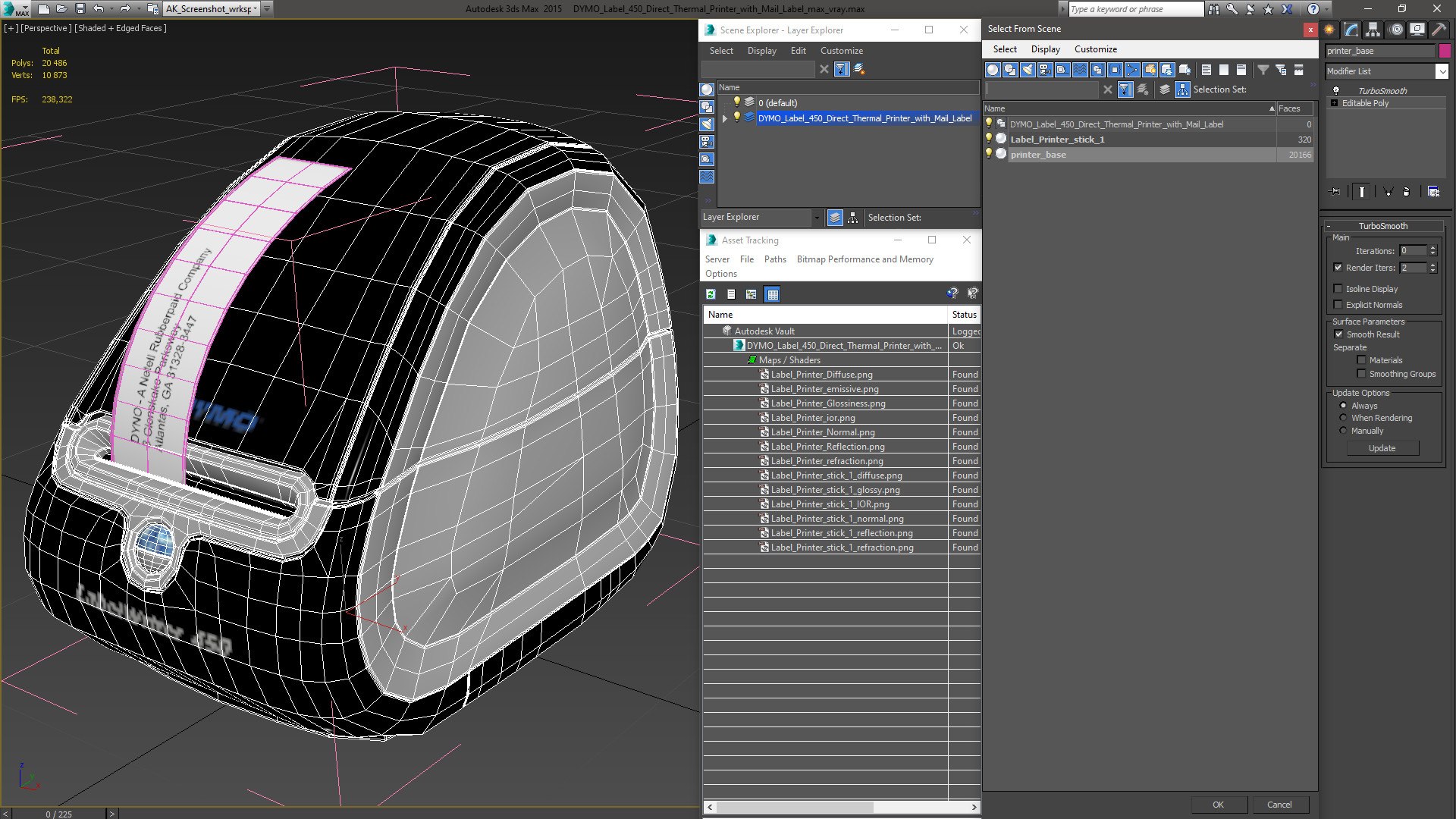Increment TurboSmooth Iterations spinner
The image size is (1456, 819).
tap(1432, 248)
